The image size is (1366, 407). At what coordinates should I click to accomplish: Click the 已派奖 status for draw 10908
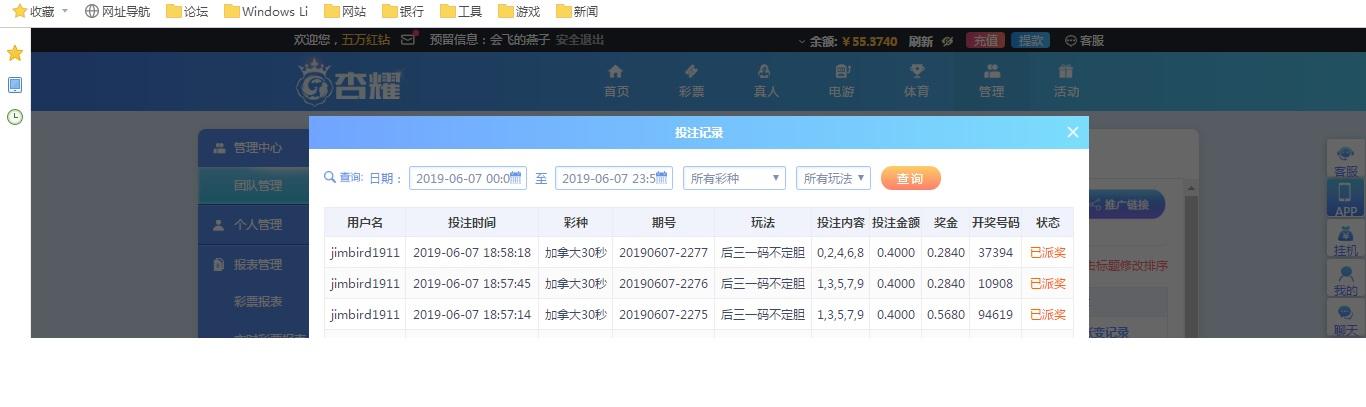click(1048, 284)
